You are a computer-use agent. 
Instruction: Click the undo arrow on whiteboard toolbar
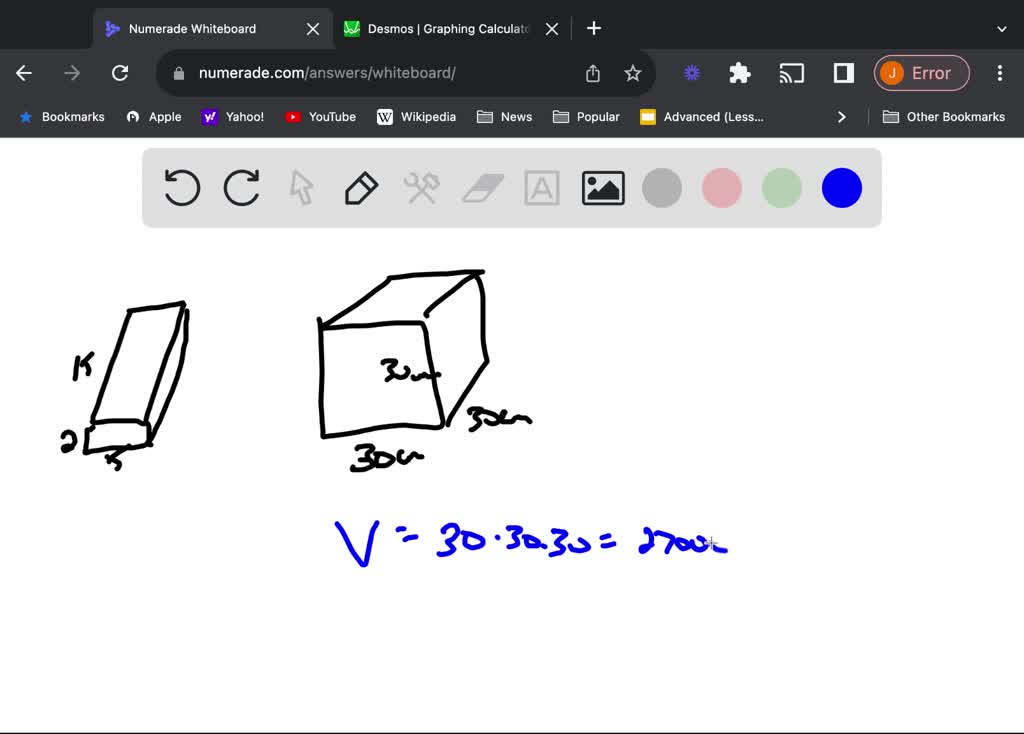tap(182, 188)
